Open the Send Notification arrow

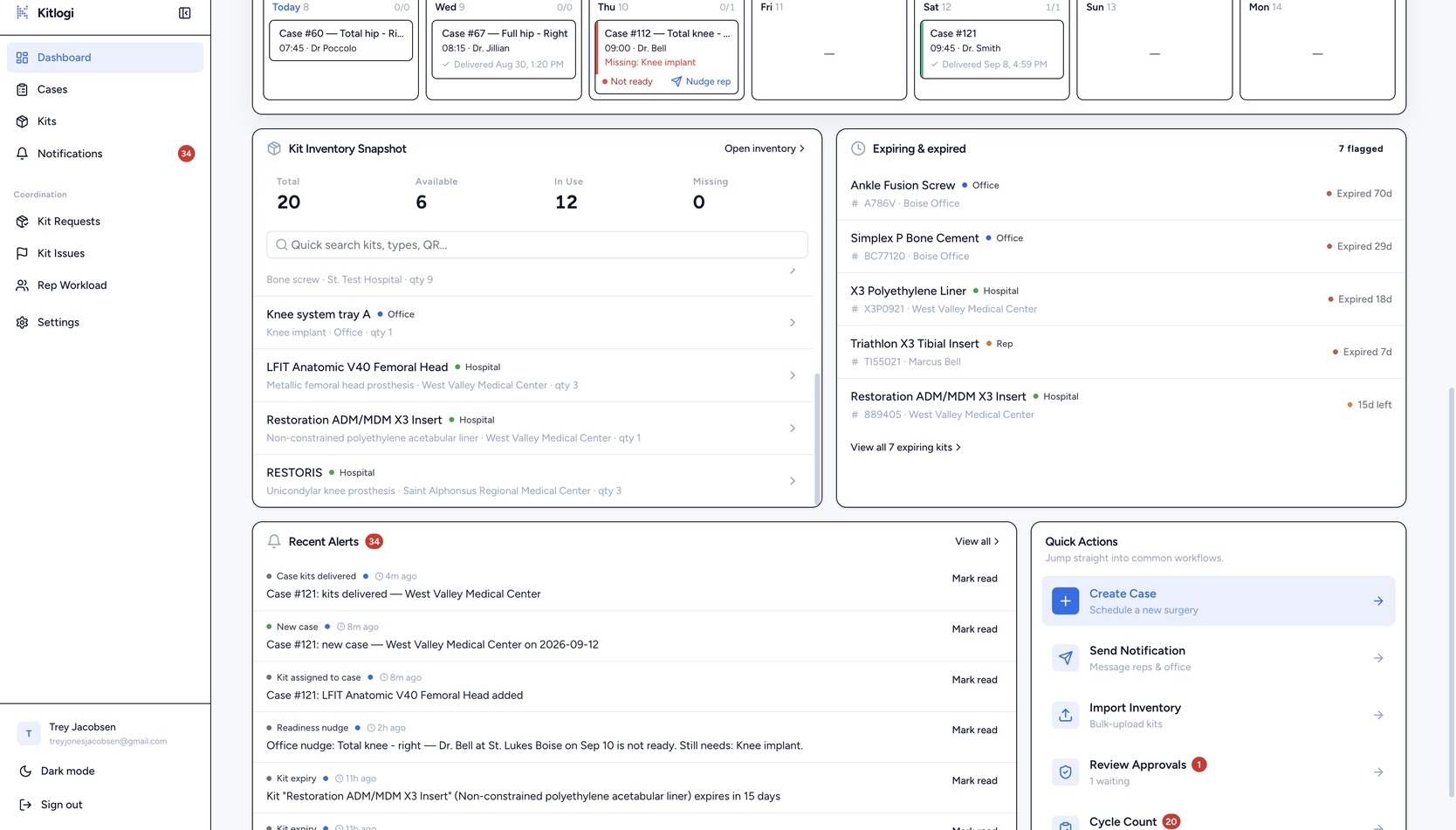(x=1378, y=658)
